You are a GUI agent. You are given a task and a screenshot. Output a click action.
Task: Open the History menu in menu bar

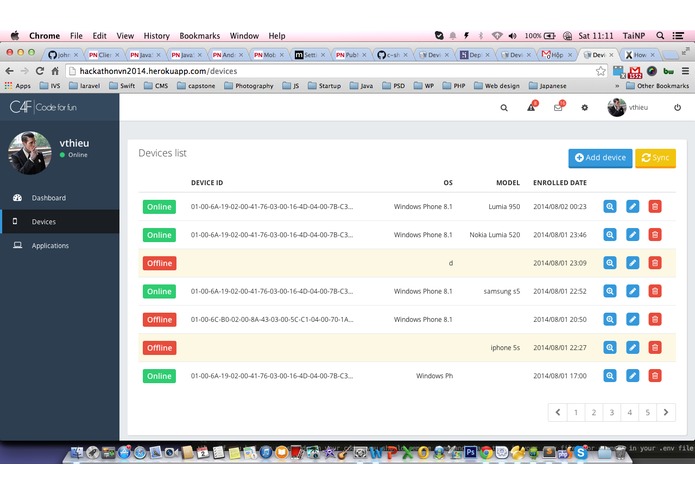tap(156, 36)
